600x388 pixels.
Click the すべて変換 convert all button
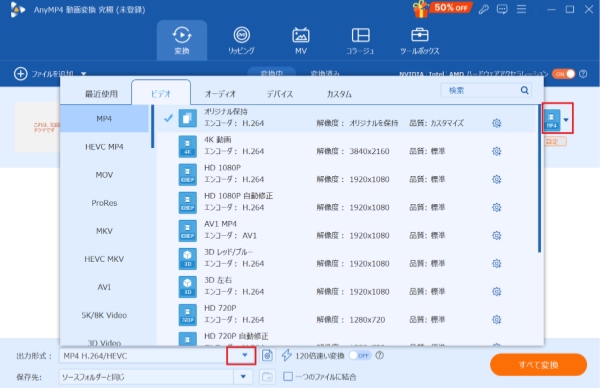[538, 365]
